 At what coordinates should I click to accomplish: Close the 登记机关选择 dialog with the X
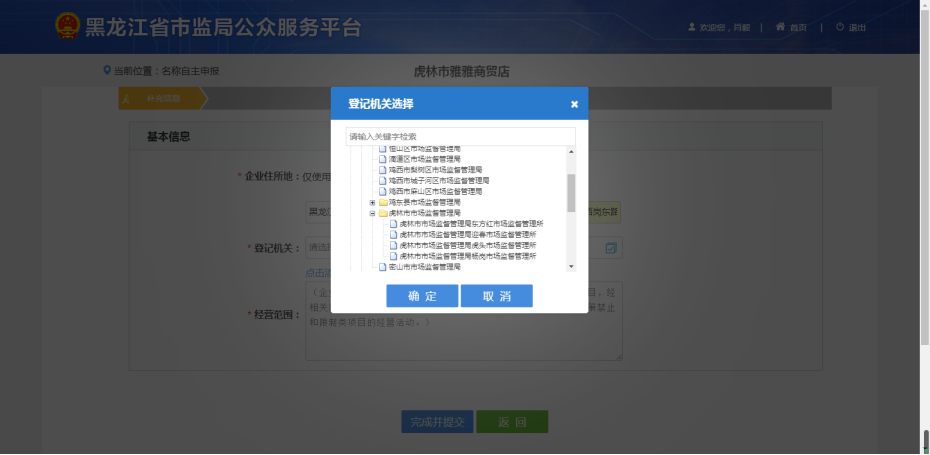(x=574, y=104)
